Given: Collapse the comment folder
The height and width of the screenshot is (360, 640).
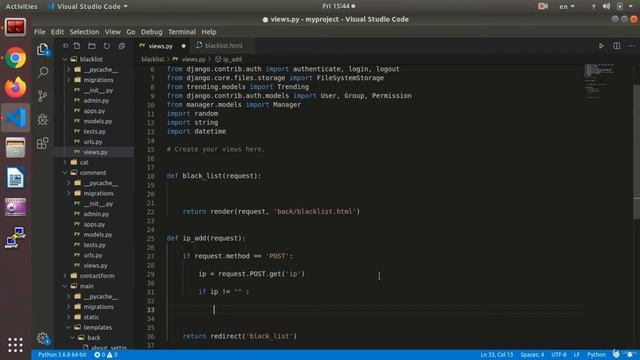Looking at the screenshot, I should tap(64, 173).
